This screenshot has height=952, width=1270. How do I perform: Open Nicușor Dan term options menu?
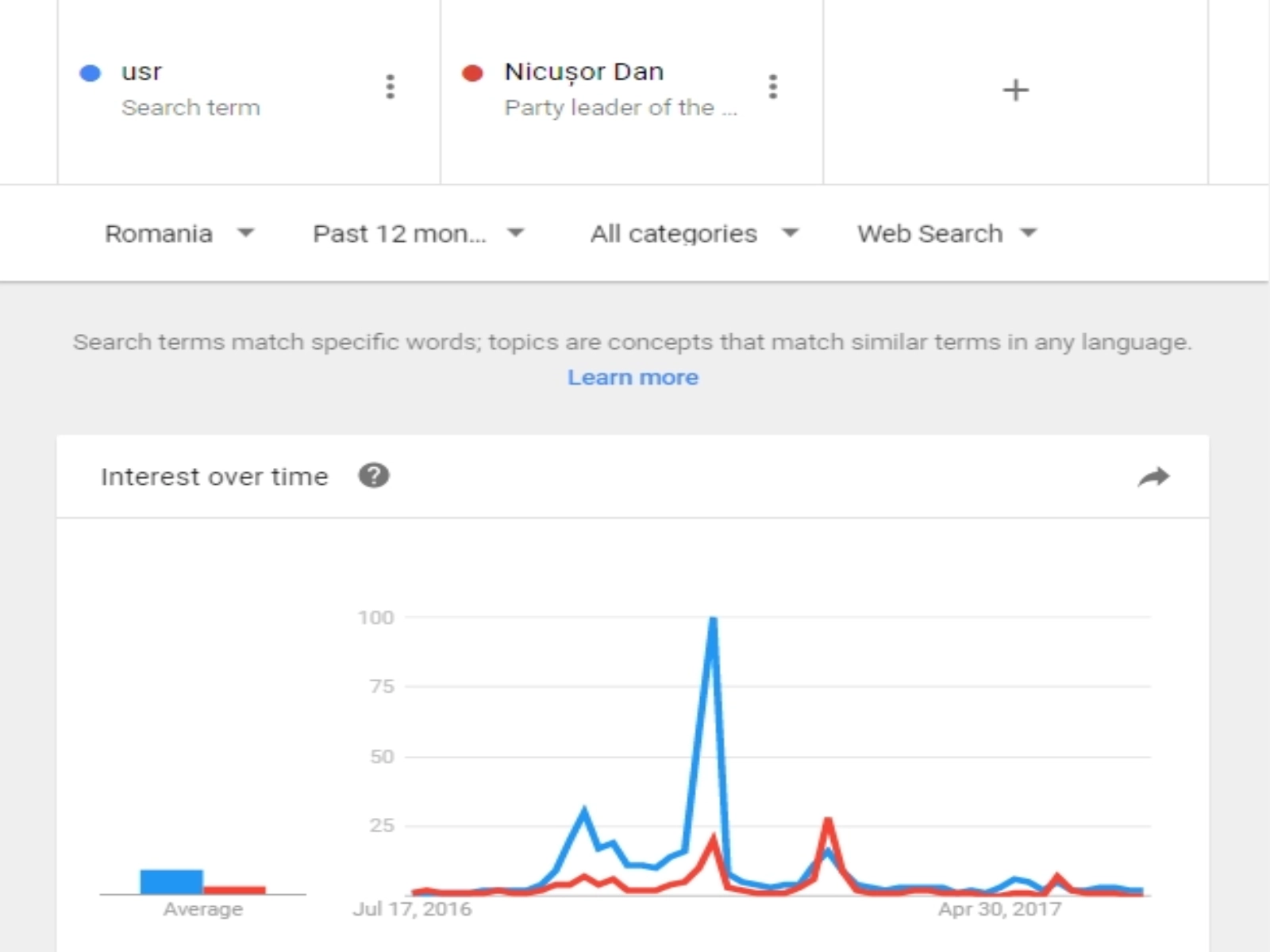tap(773, 86)
